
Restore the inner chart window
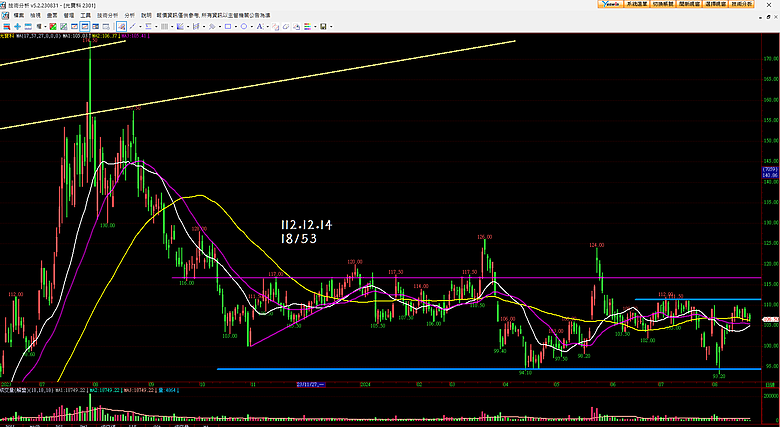point(770,16)
